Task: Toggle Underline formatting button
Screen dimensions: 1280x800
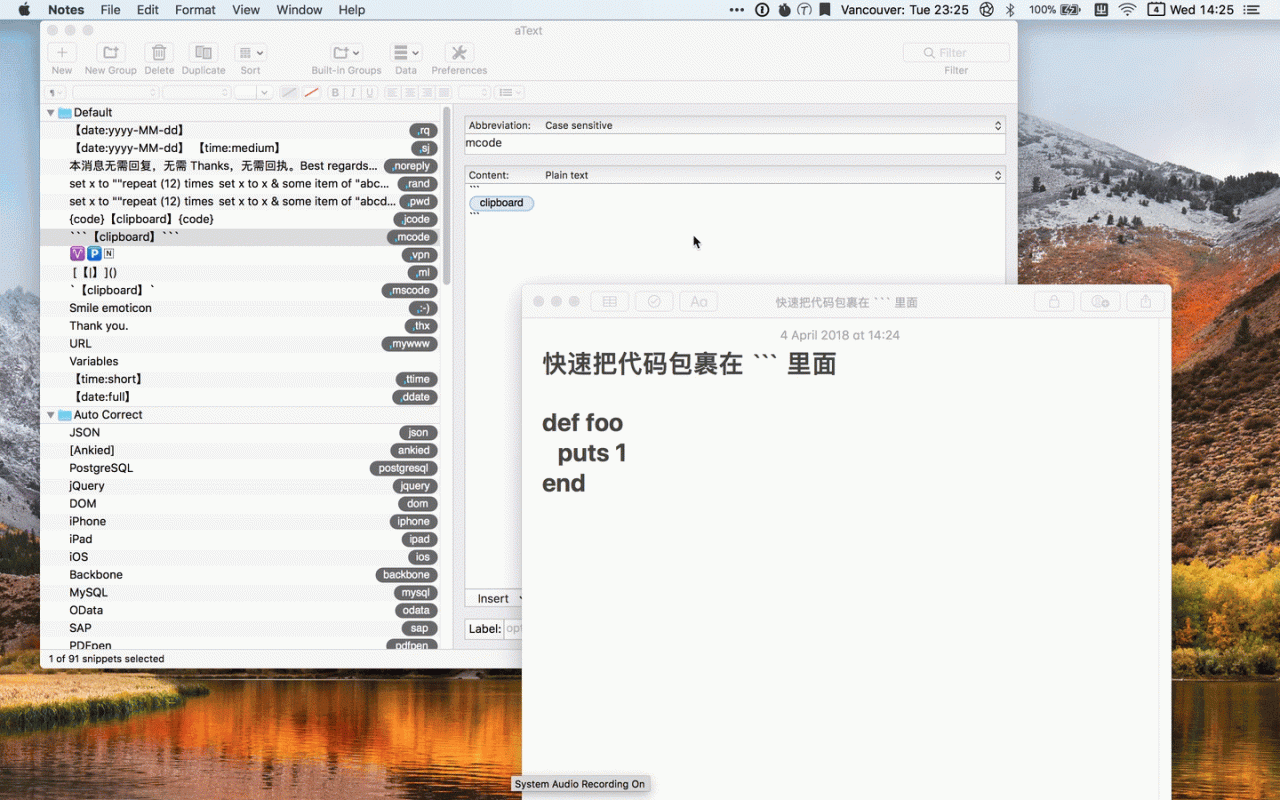Action: [x=369, y=93]
